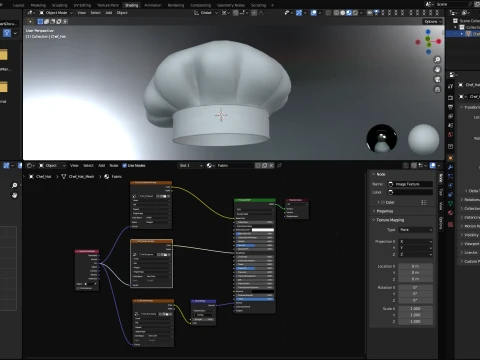Open the Material properties tab icon
Viewport: 480px width, 360px height.
[450, 212]
